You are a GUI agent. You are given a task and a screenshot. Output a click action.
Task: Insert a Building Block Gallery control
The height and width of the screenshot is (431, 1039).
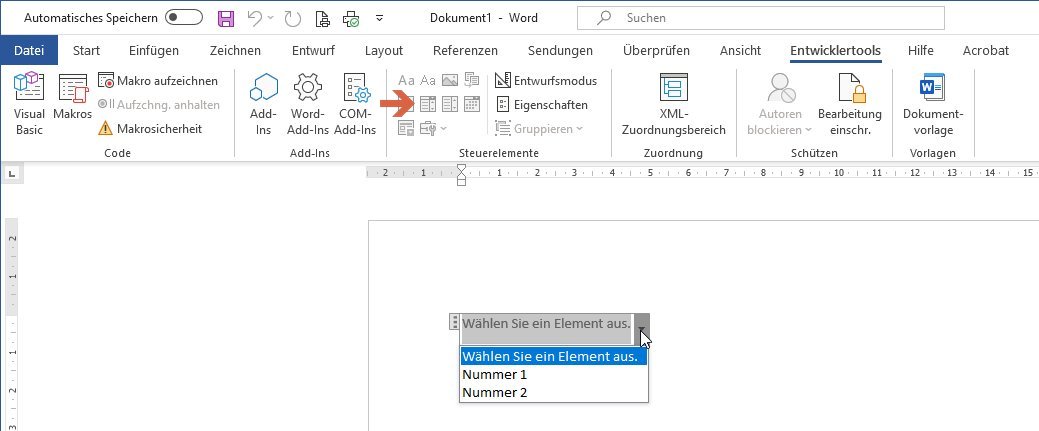point(472,81)
